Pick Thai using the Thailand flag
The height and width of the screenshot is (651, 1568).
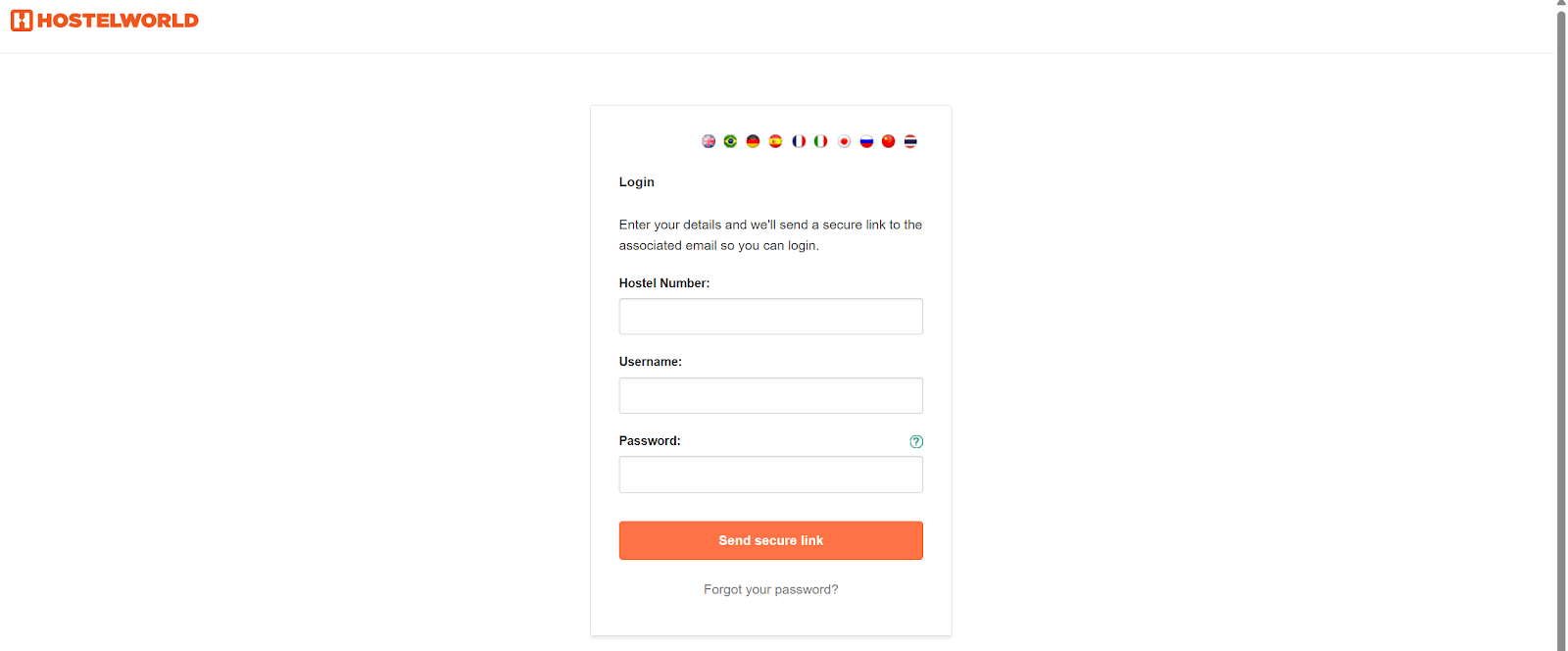coord(910,141)
